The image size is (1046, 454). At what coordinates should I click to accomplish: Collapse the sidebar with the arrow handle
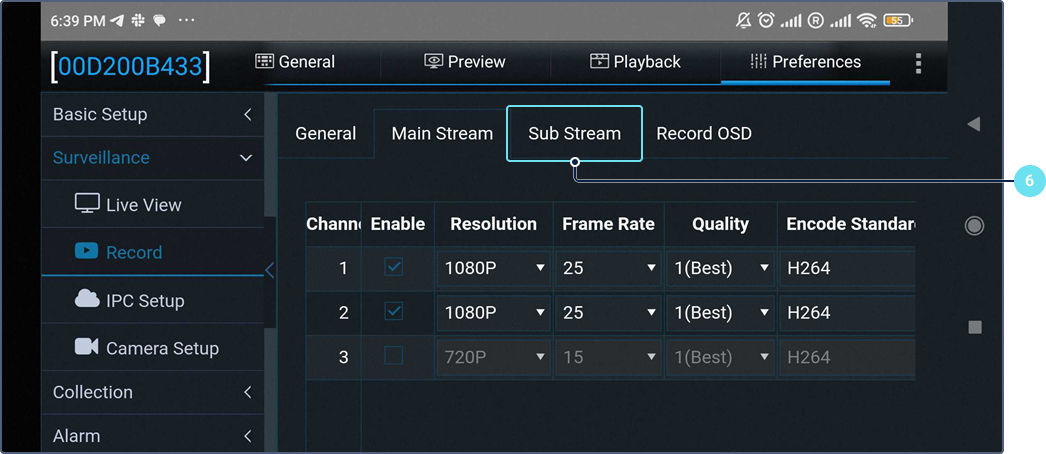coord(269,269)
